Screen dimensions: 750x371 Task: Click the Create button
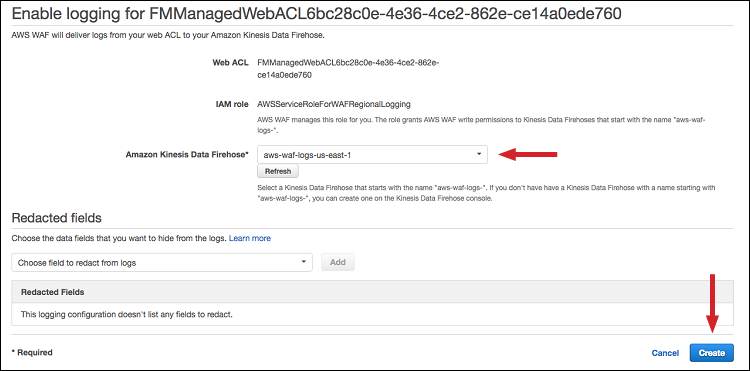tap(711, 353)
